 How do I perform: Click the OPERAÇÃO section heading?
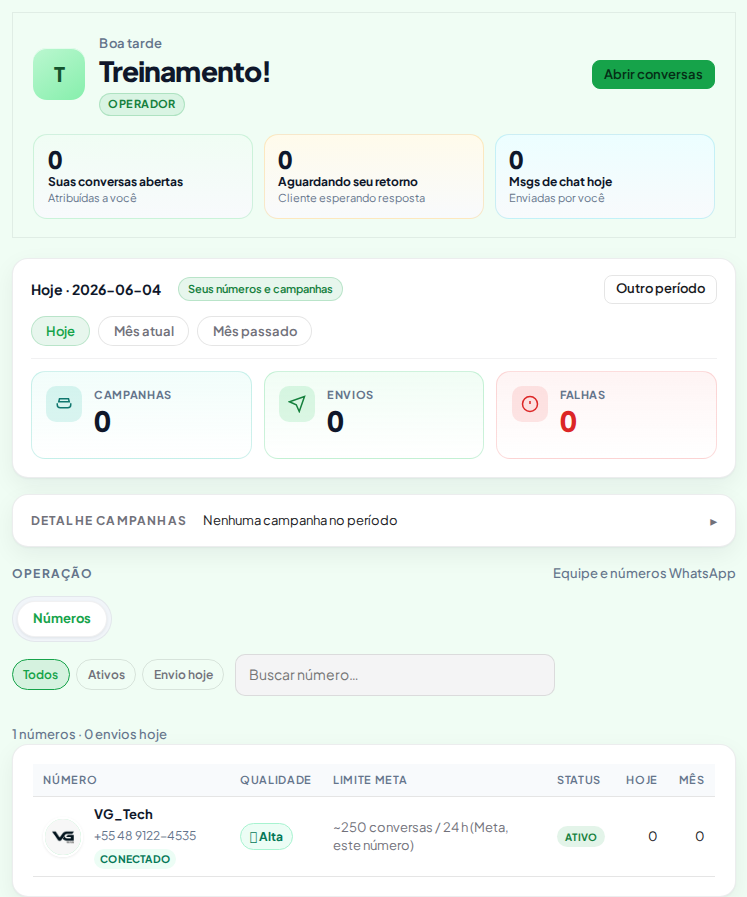click(x=52, y=574)
